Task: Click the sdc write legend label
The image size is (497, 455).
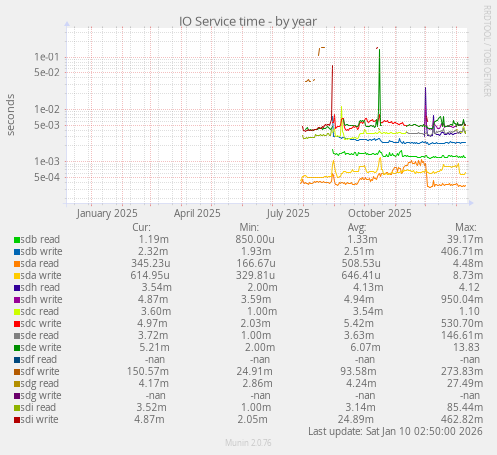Action: [41, 323]
